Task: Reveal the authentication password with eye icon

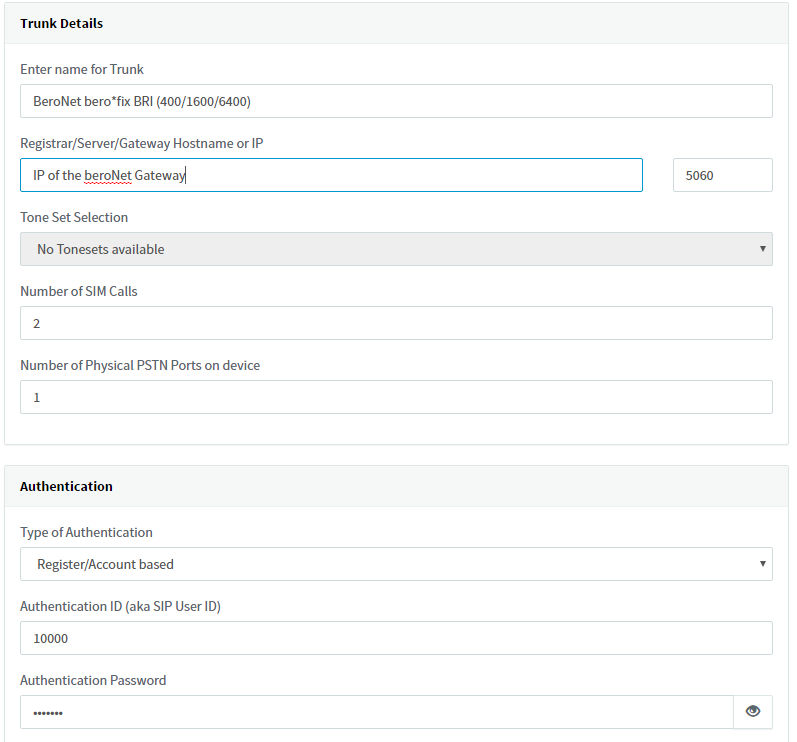Action: (x=753, y=712)
